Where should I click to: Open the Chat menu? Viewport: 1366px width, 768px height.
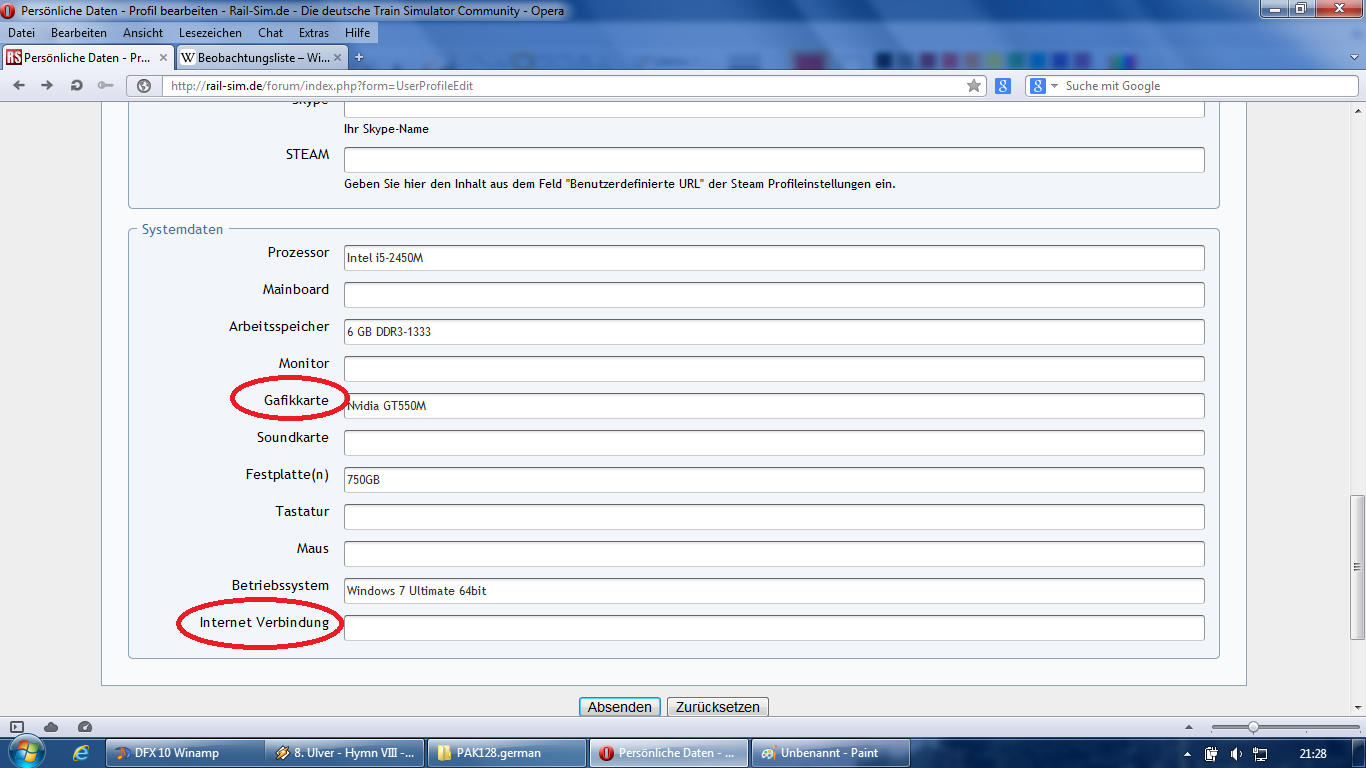point(270,33)
